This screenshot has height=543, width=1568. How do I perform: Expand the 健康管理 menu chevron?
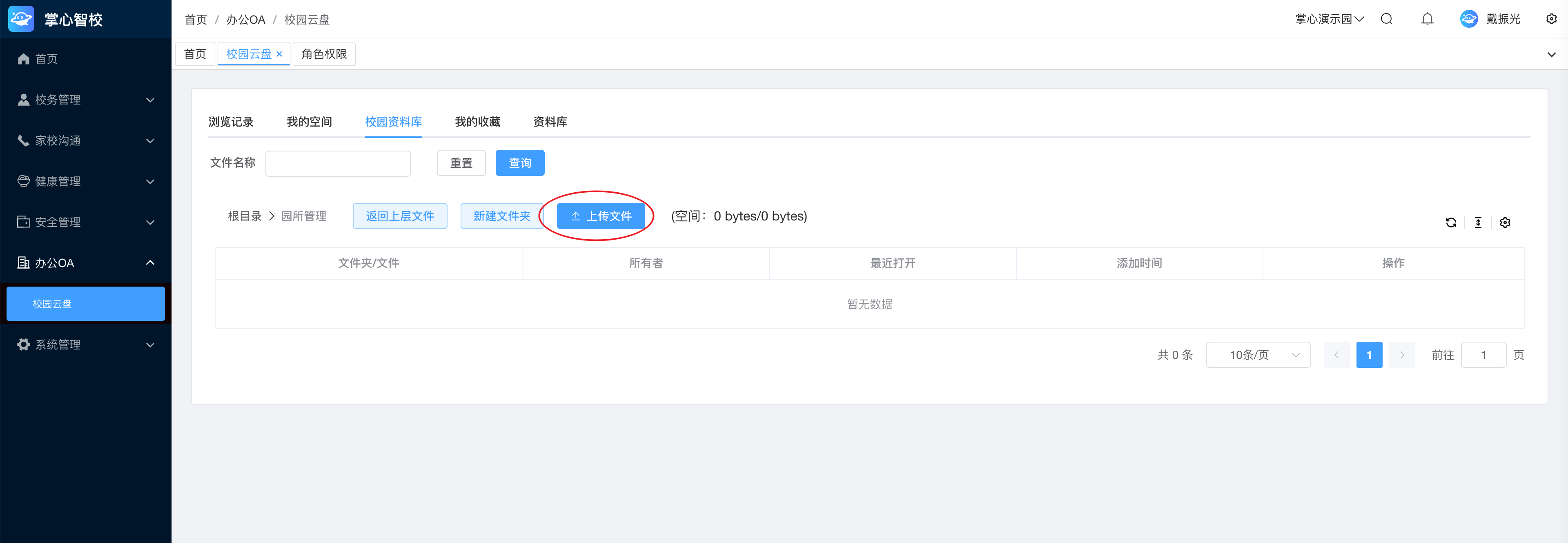click(150, 181)
